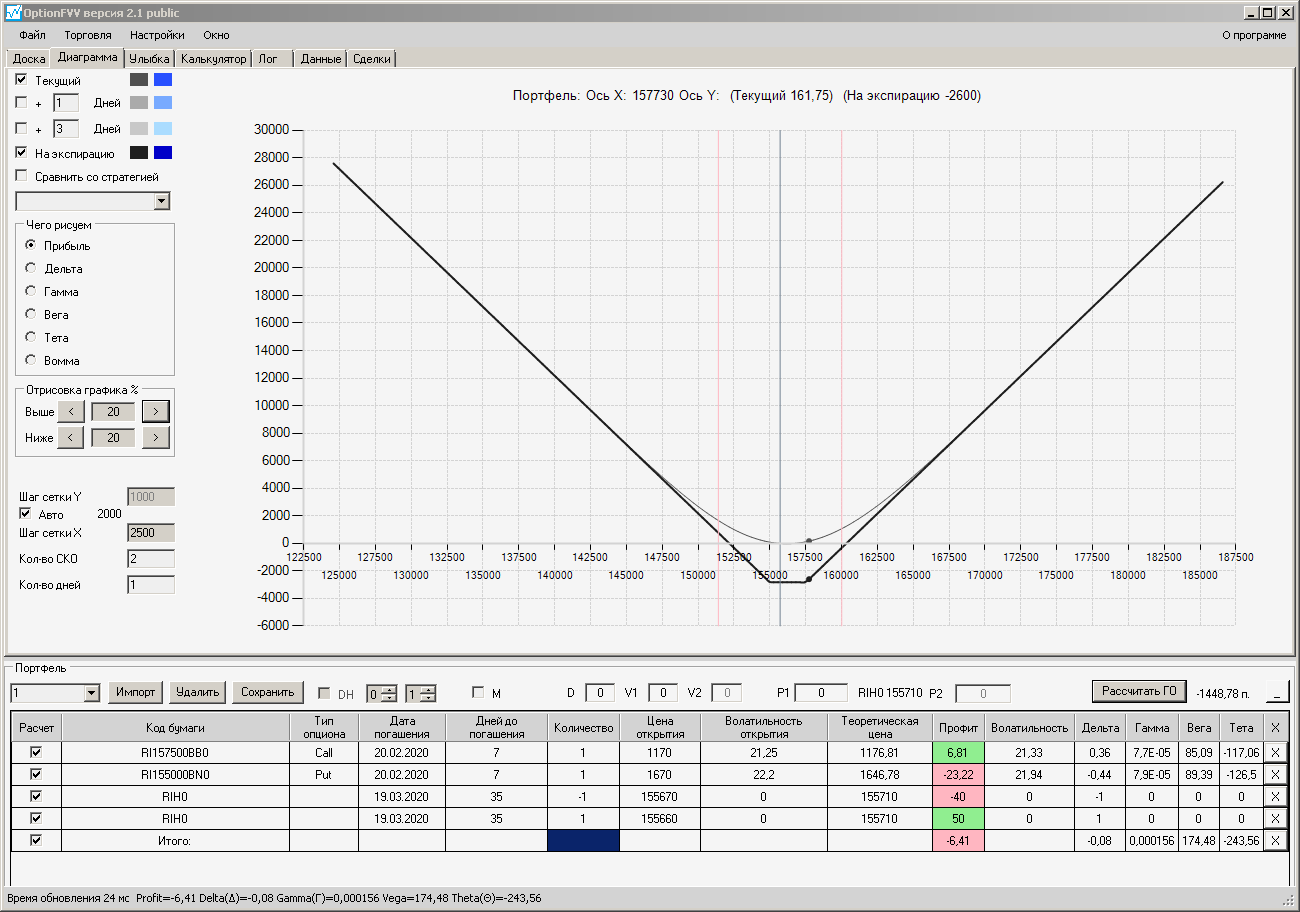
Task: Delete the Итого total row with X
Action: [x=1275, y=841]
